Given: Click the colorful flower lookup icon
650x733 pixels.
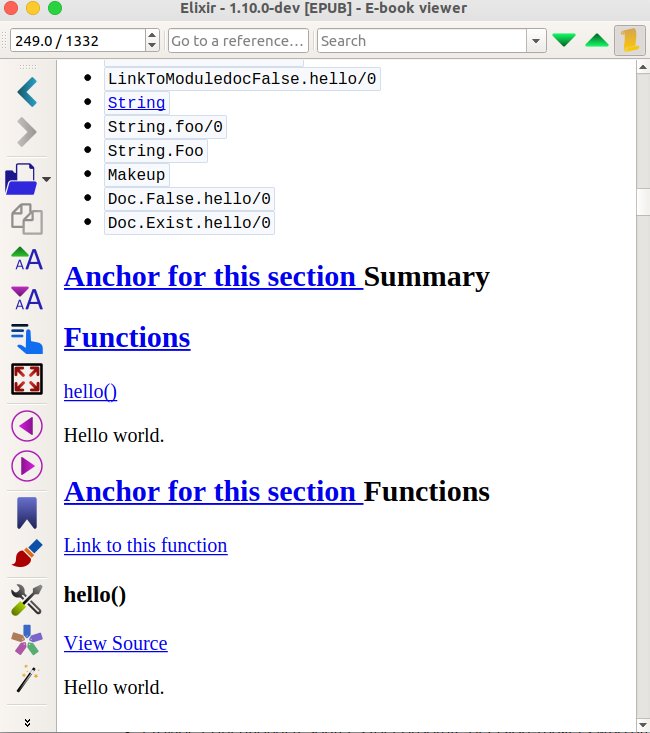Looking at the screenshot, I should coord(27,640).
